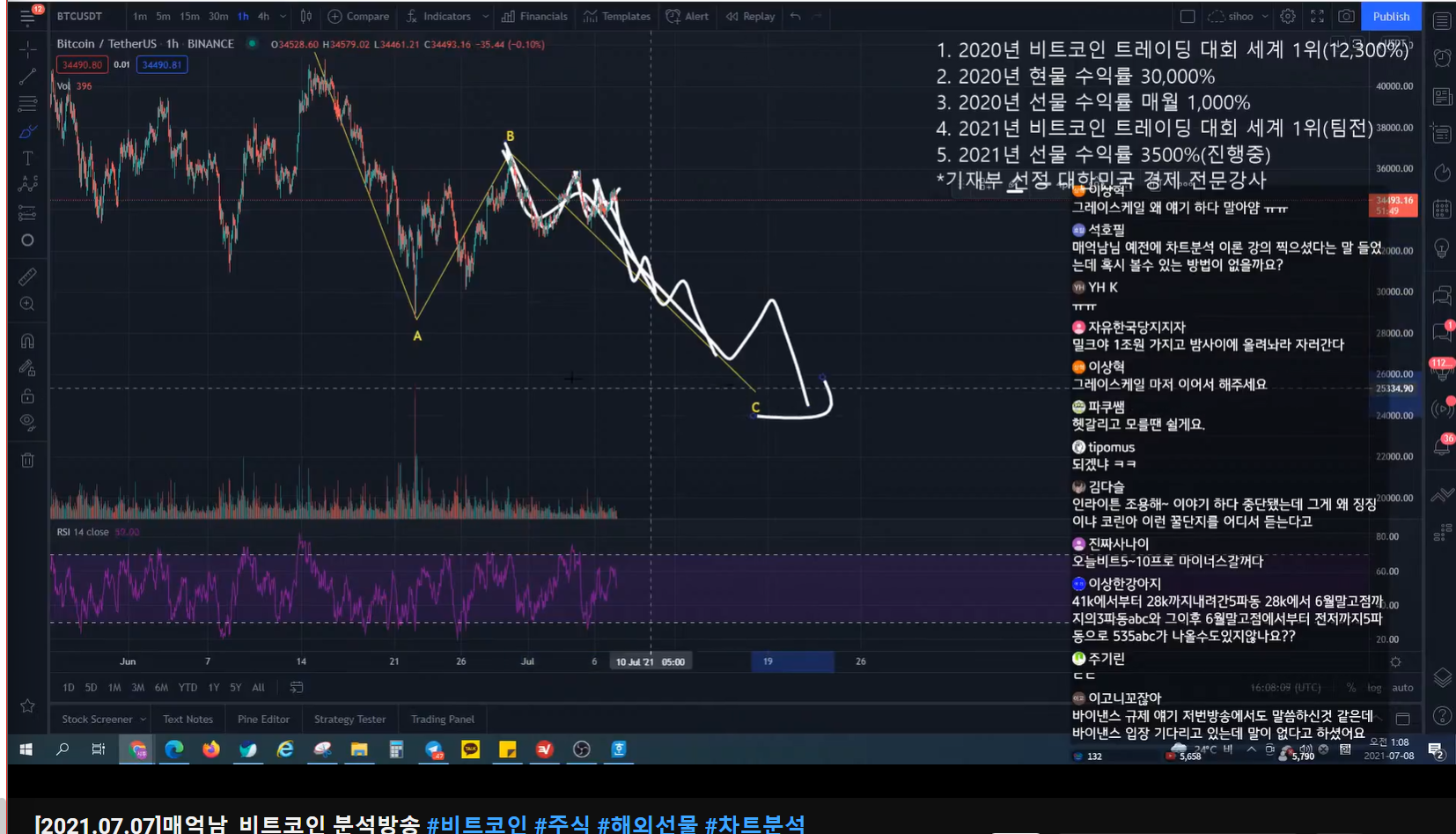1456x834 pixels.
Task: Open the notifications bell panel
Action: [1442, 447]
